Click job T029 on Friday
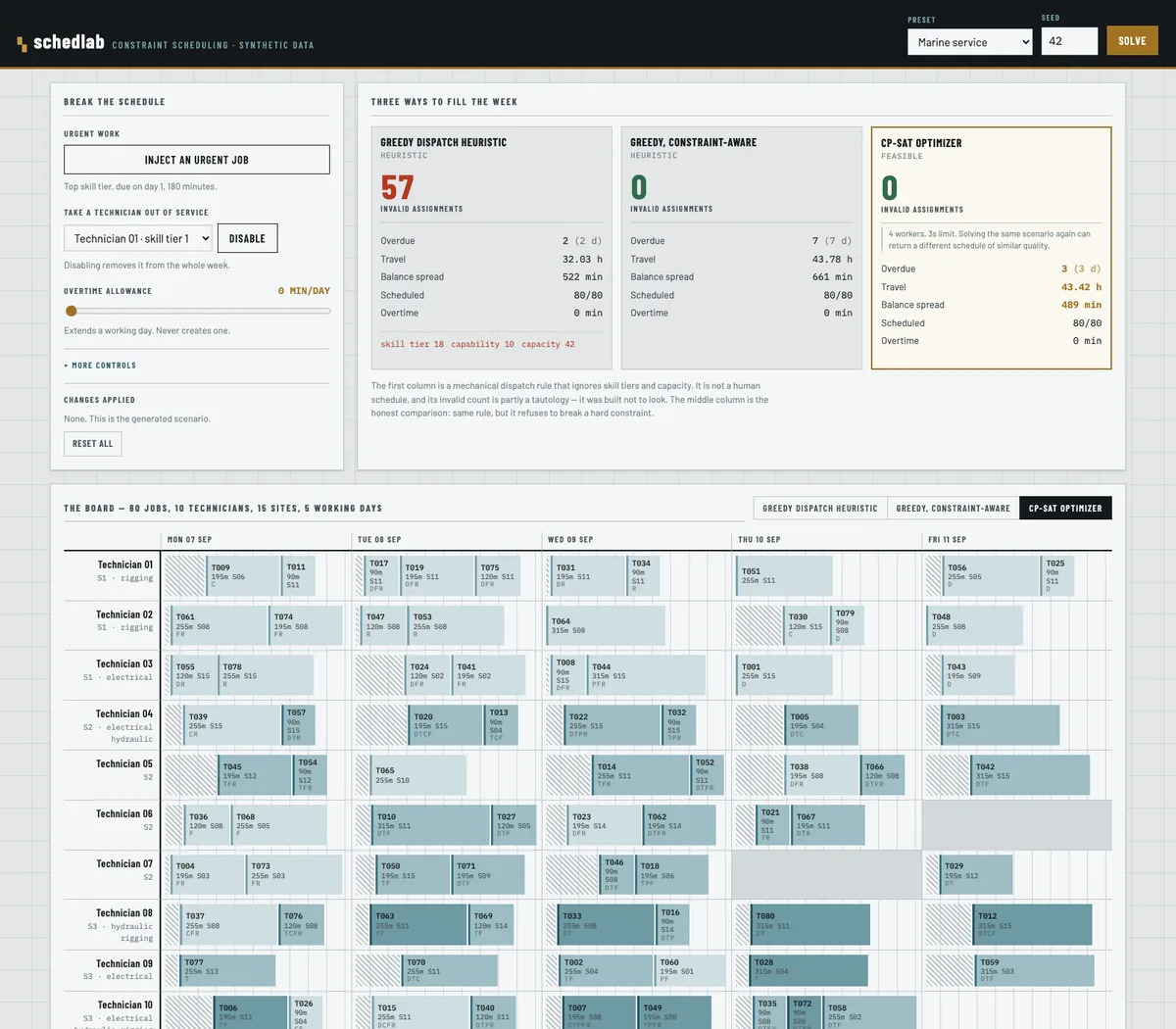 click(977, 874)
